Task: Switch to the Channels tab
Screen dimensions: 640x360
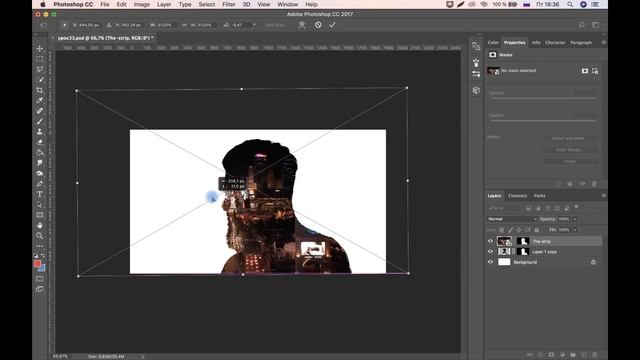Action: [x=518, y=196]
